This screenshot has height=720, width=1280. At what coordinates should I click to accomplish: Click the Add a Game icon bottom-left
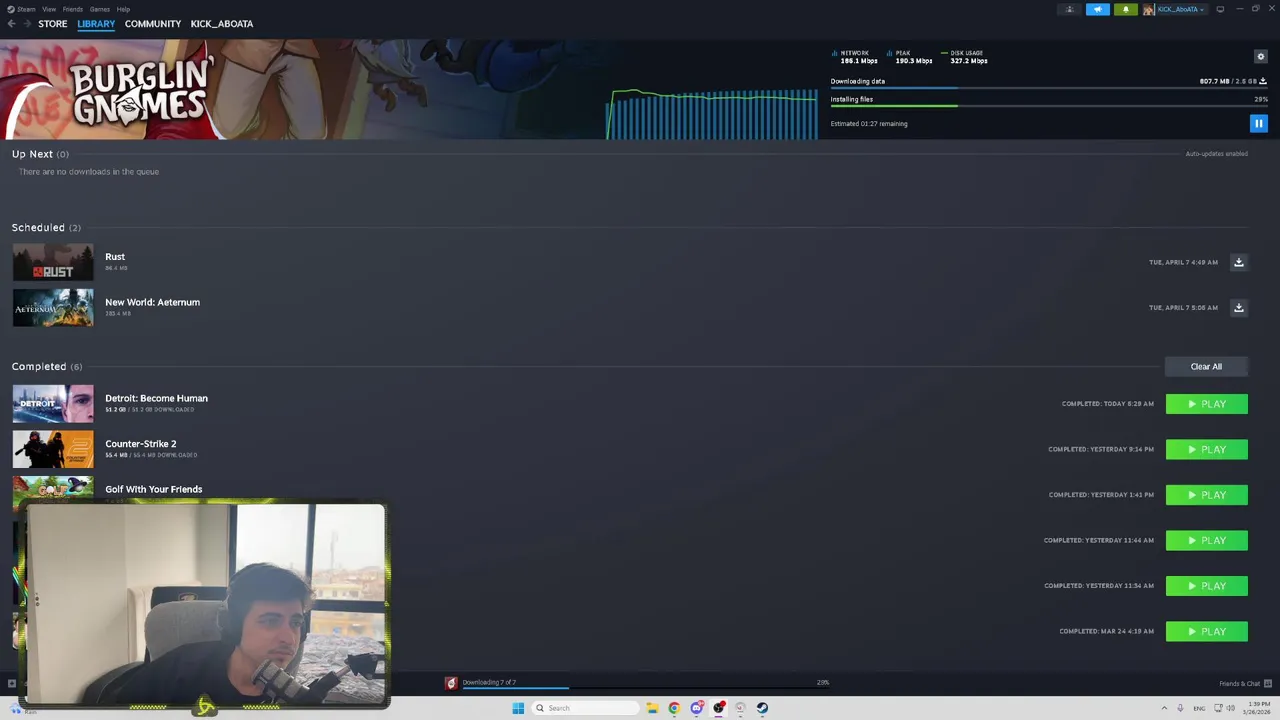click(11, 684)
